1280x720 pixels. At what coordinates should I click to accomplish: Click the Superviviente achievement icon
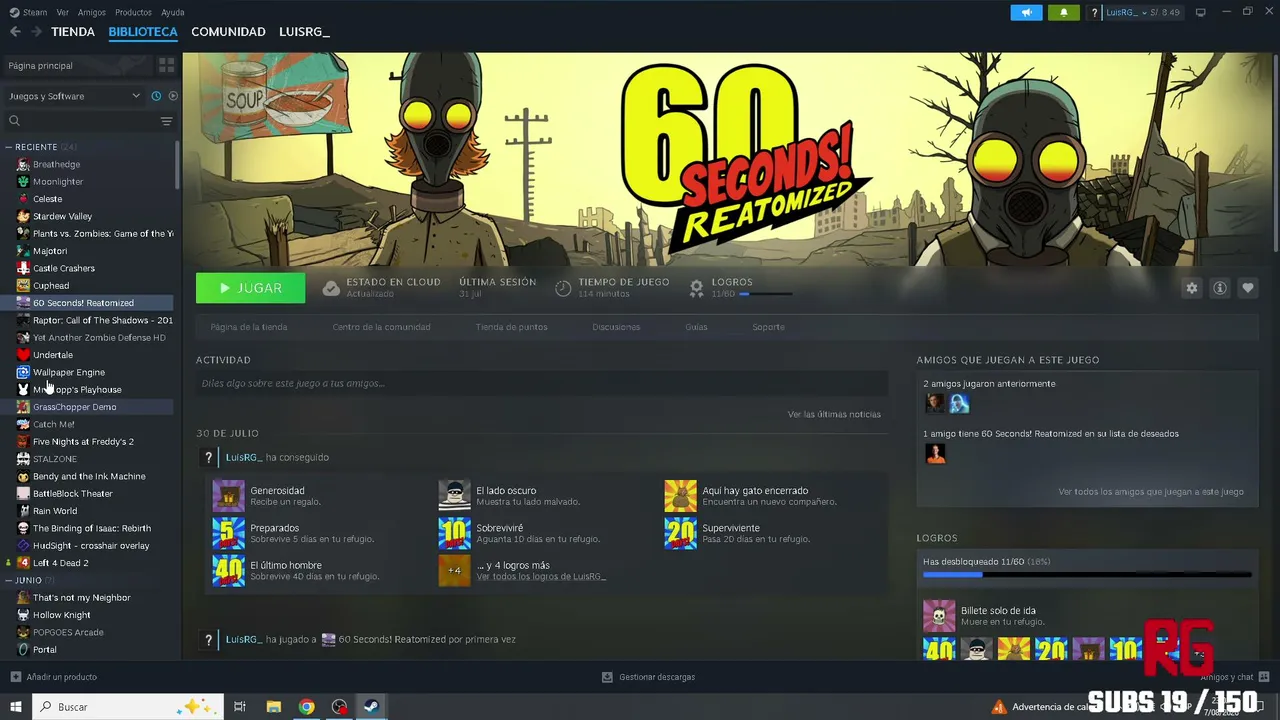(x=680, y=533)
